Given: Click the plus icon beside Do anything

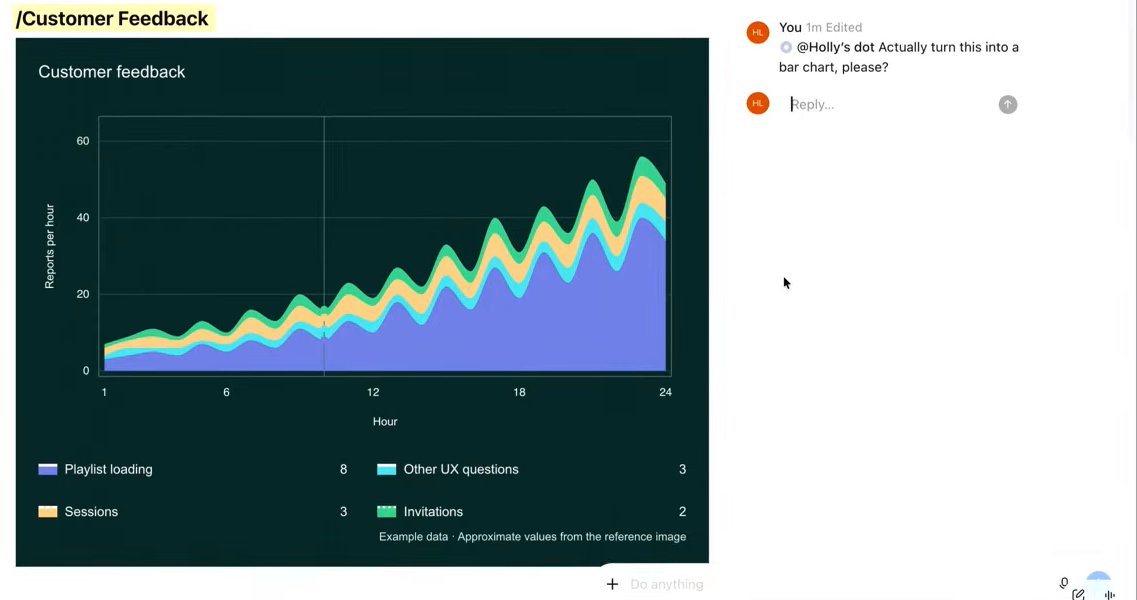Looking at the screenshot, I should click(612, 584).
